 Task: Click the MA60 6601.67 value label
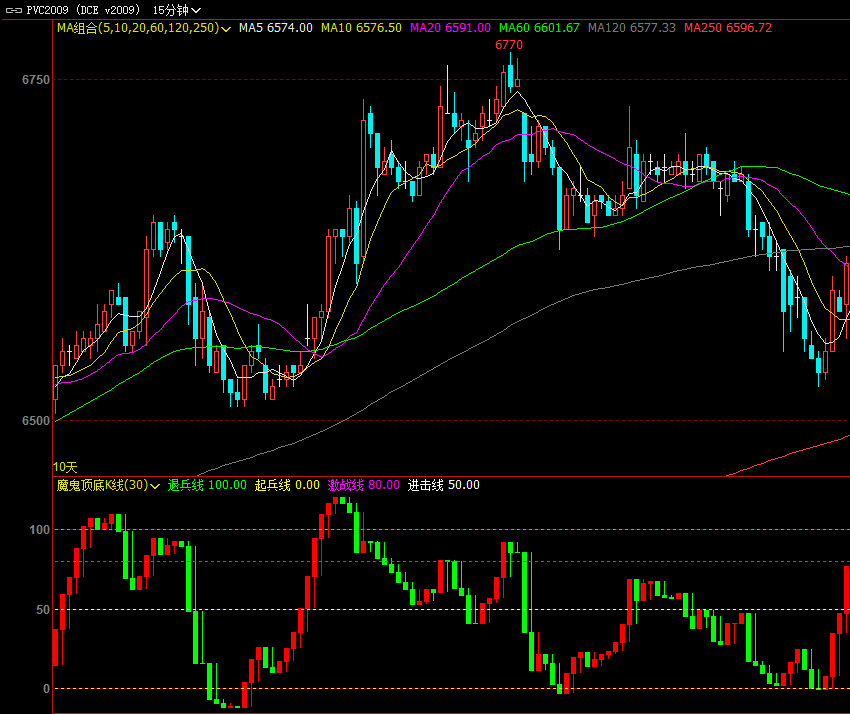539,28
